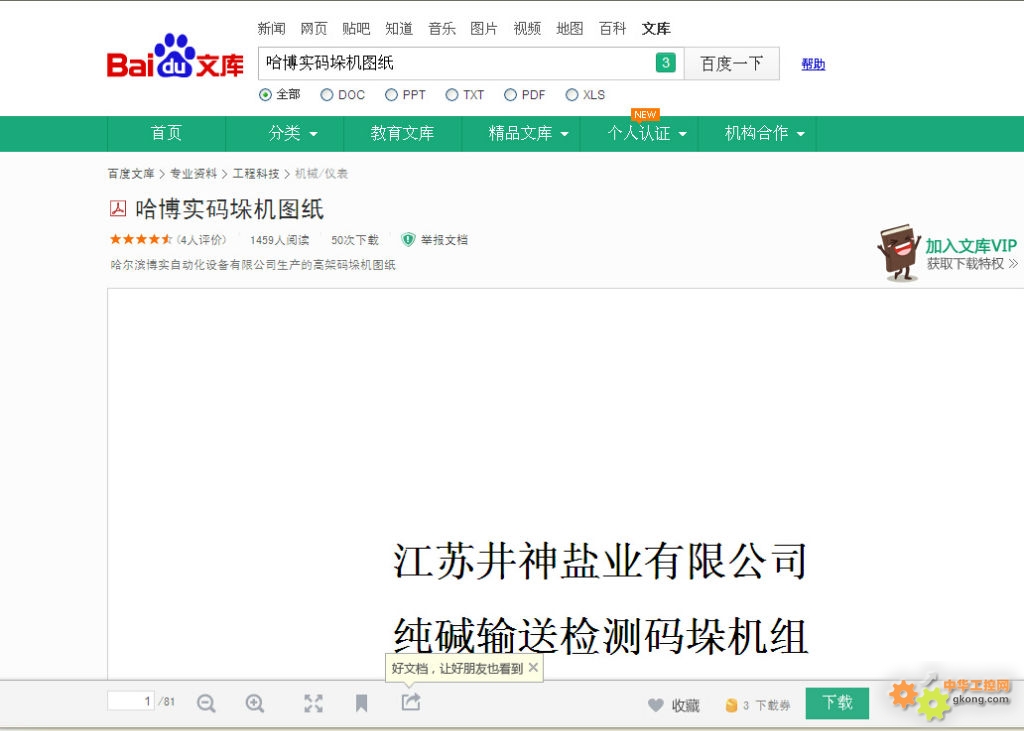Switch to Baidu 百科 search
The width and height of the screenshot is (1024, 731).
point(613,29)
